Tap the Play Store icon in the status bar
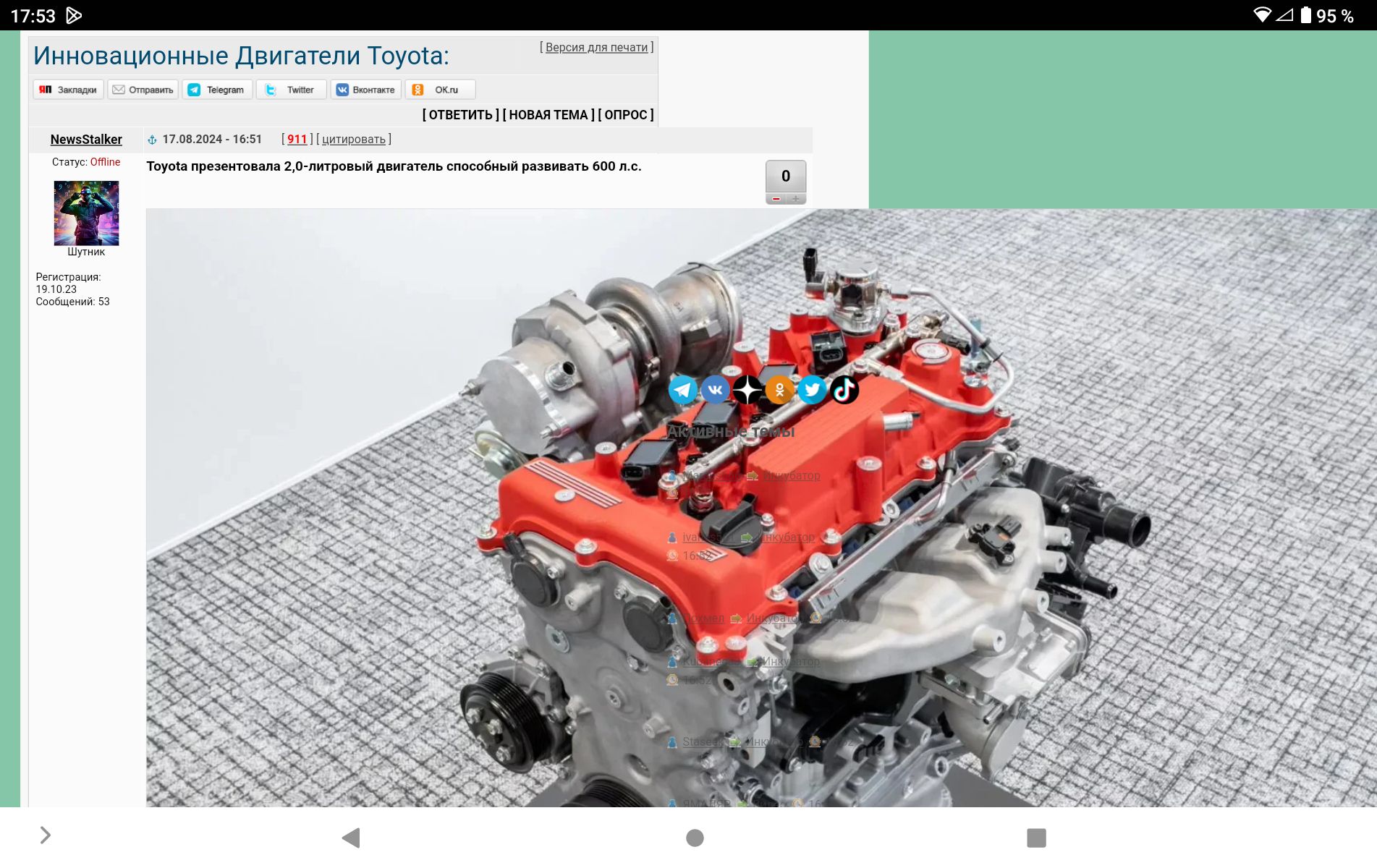 coord(74,15)
